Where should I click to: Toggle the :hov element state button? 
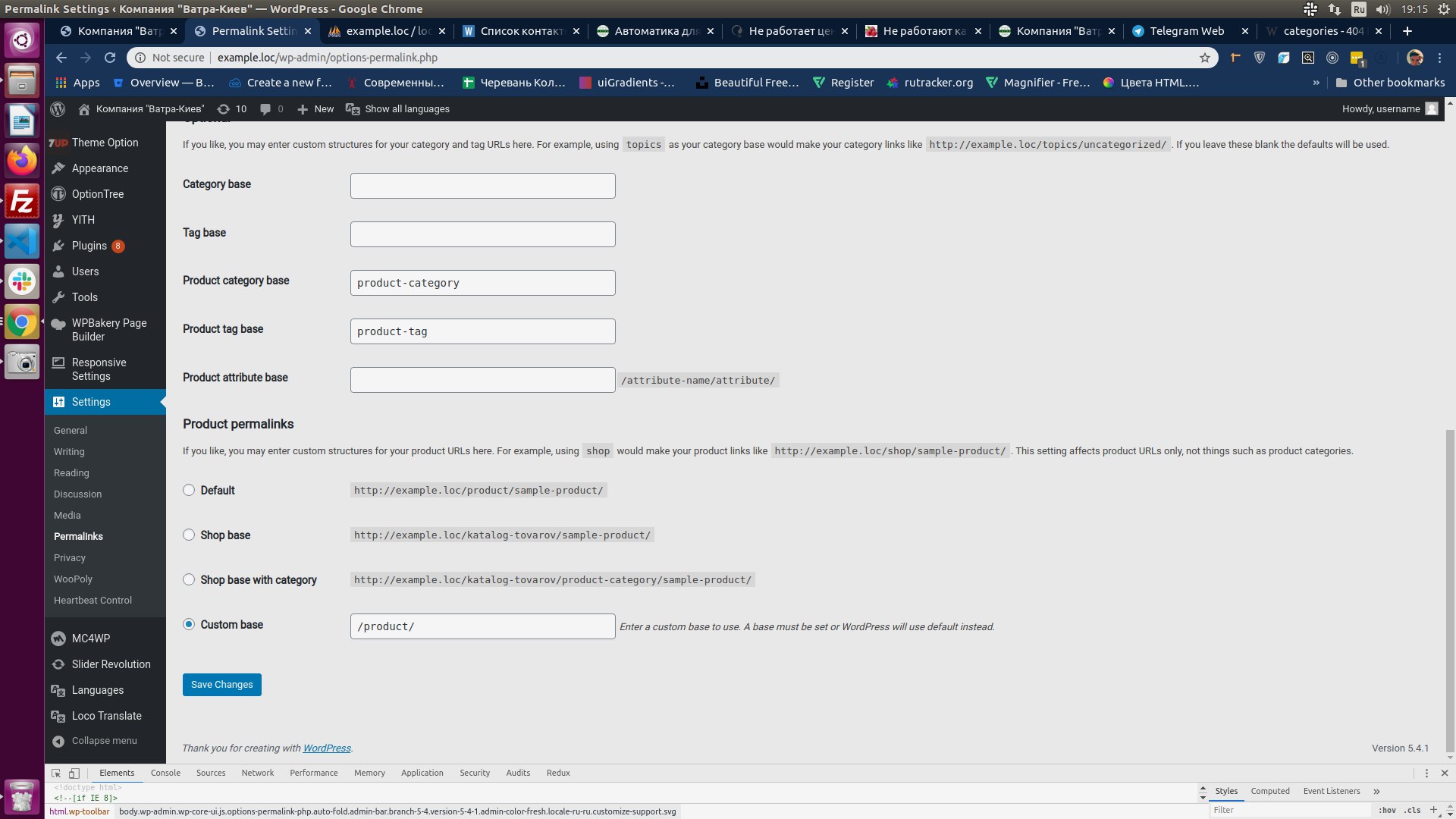(1388, 810)
